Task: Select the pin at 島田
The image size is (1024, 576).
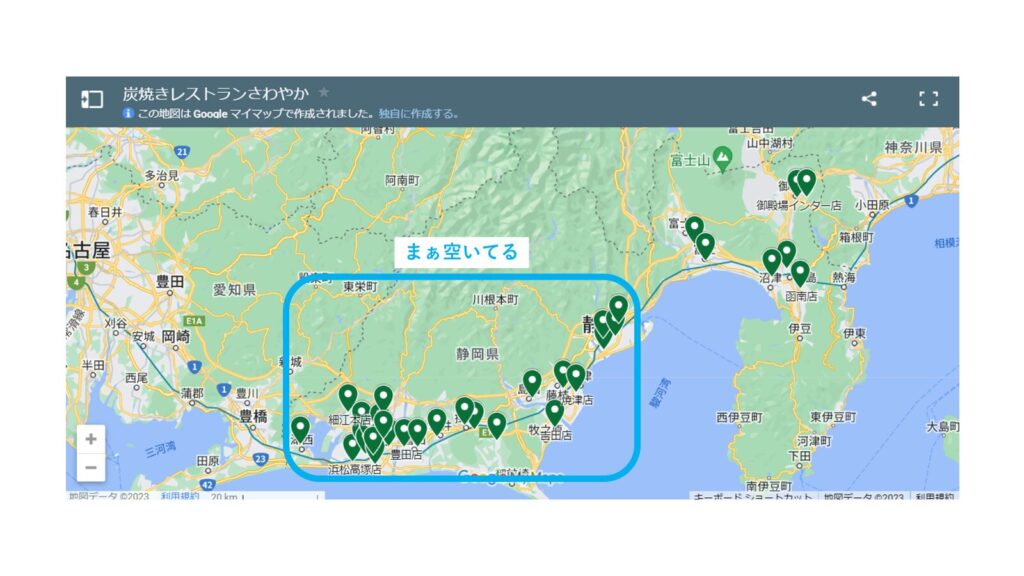Action: coord(532,383)
